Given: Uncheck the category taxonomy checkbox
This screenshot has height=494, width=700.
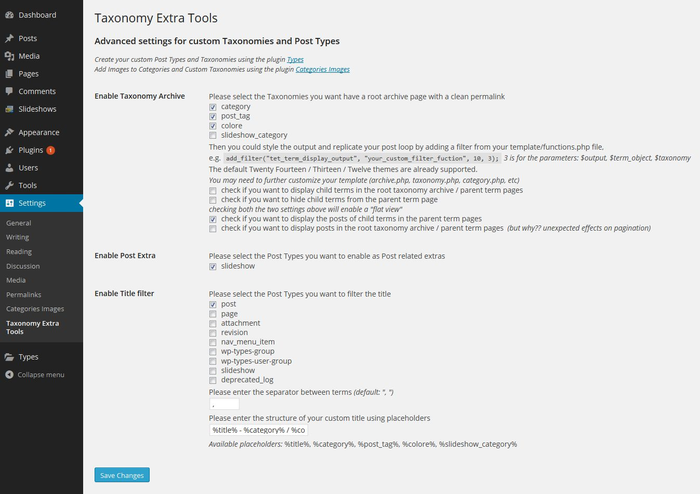Looking at the screenshot, I should click(213, 107).
